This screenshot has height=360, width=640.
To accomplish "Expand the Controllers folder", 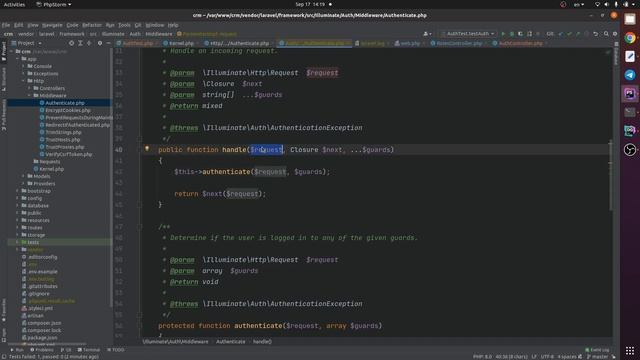I will [x=29, y=88].
